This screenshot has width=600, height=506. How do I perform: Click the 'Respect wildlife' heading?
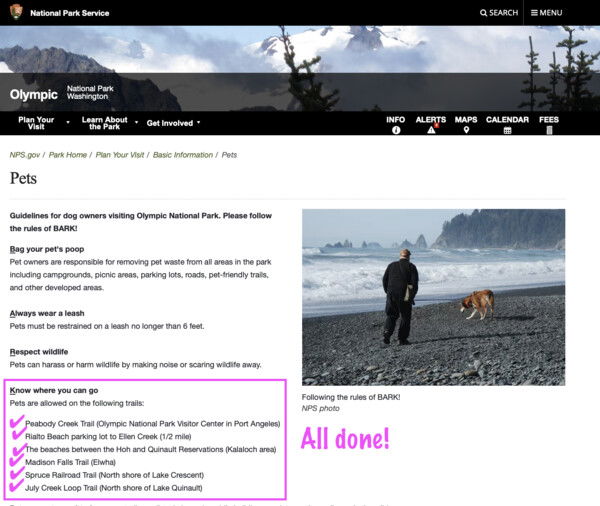coord(39,352)
